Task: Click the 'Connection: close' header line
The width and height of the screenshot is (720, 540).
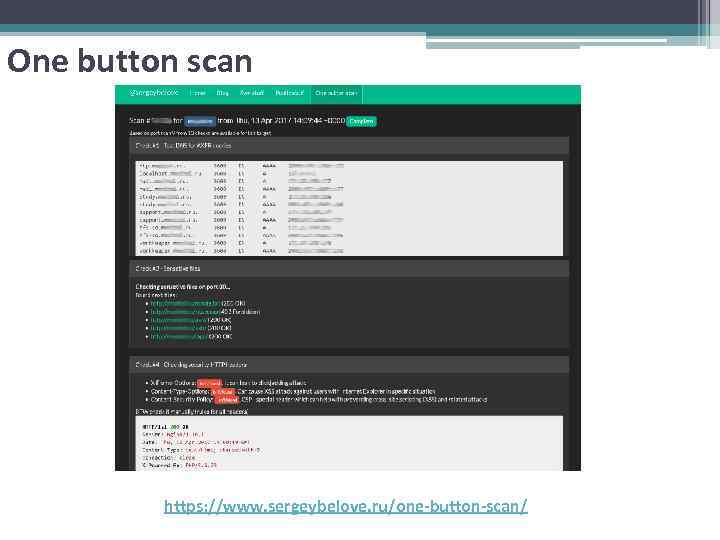Action: pos(169,458)
